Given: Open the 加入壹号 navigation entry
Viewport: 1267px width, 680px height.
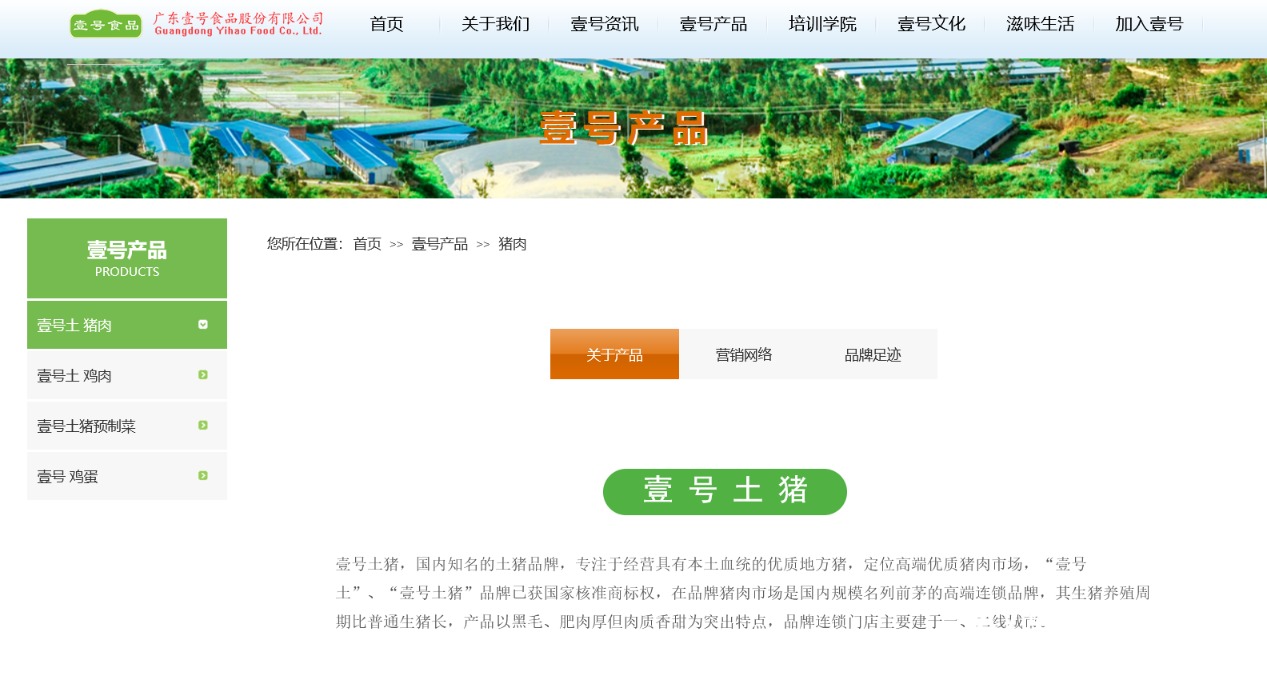Looking at the screenshot, I should 1148,24.
